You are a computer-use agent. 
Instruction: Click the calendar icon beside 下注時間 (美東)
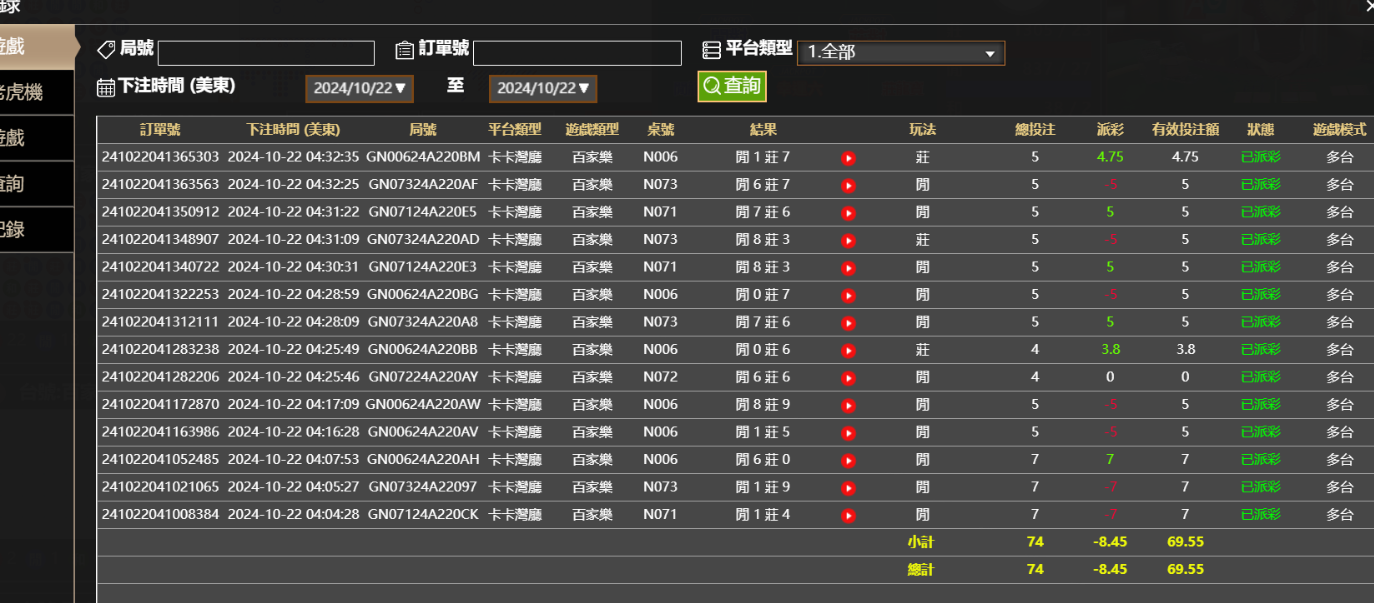[x=106, y=86]
